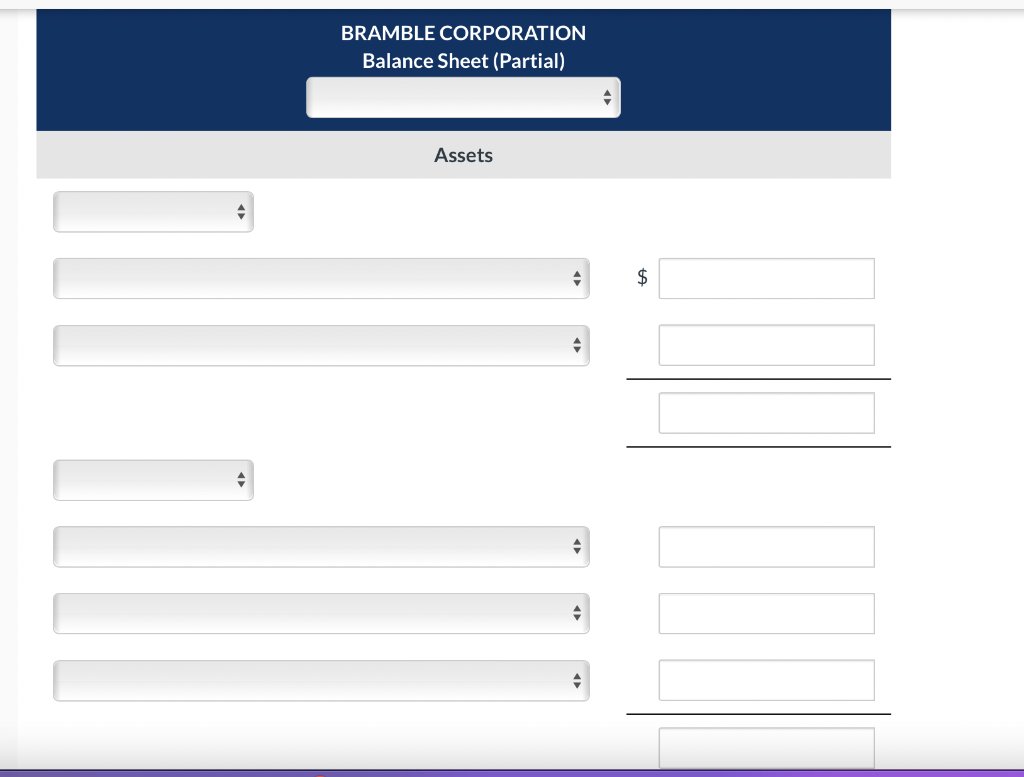Open the first asset line item dropdown
Screen dimensions: 1024x777
click(x=321, y=278)
